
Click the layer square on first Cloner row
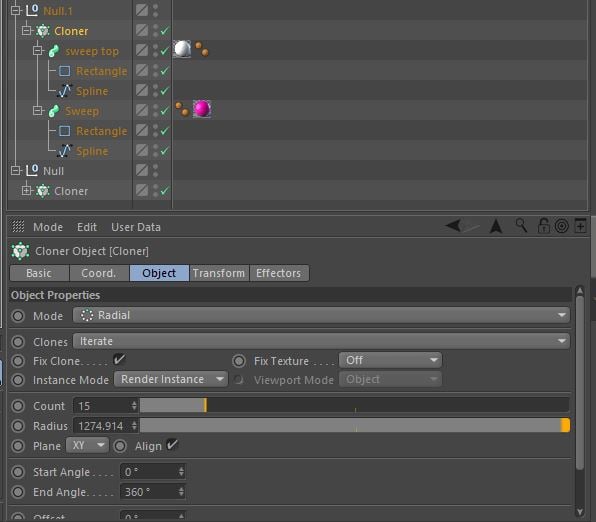142,30
